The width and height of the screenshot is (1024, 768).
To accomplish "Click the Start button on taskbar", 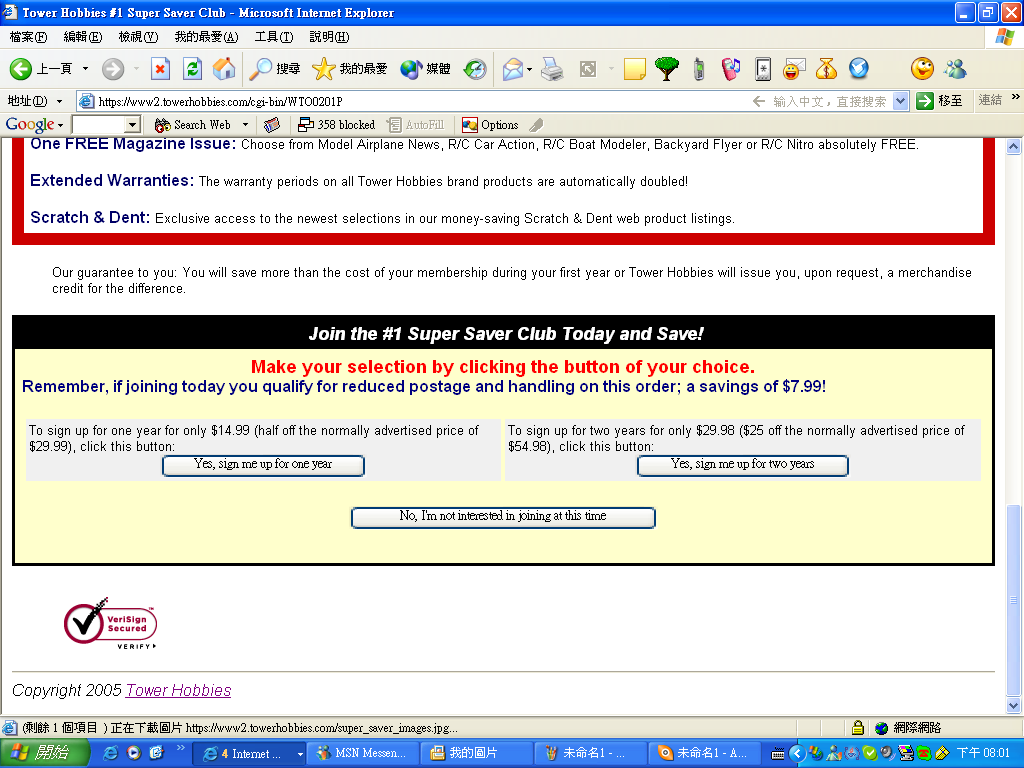I will (40, 753).
